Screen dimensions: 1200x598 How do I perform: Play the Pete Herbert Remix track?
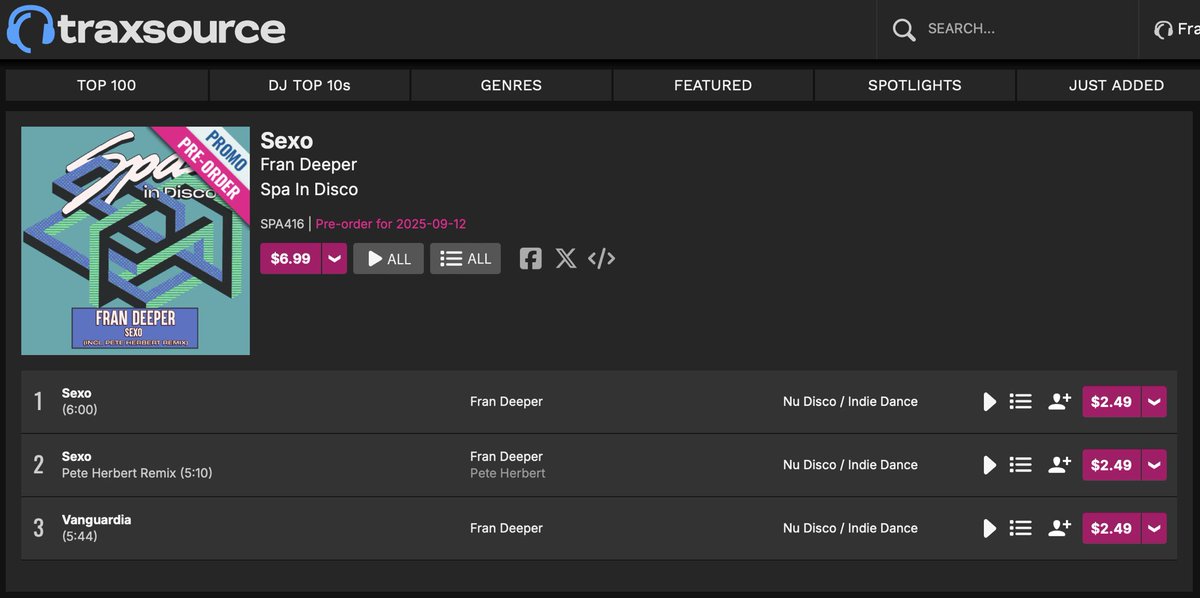point(989,465)
